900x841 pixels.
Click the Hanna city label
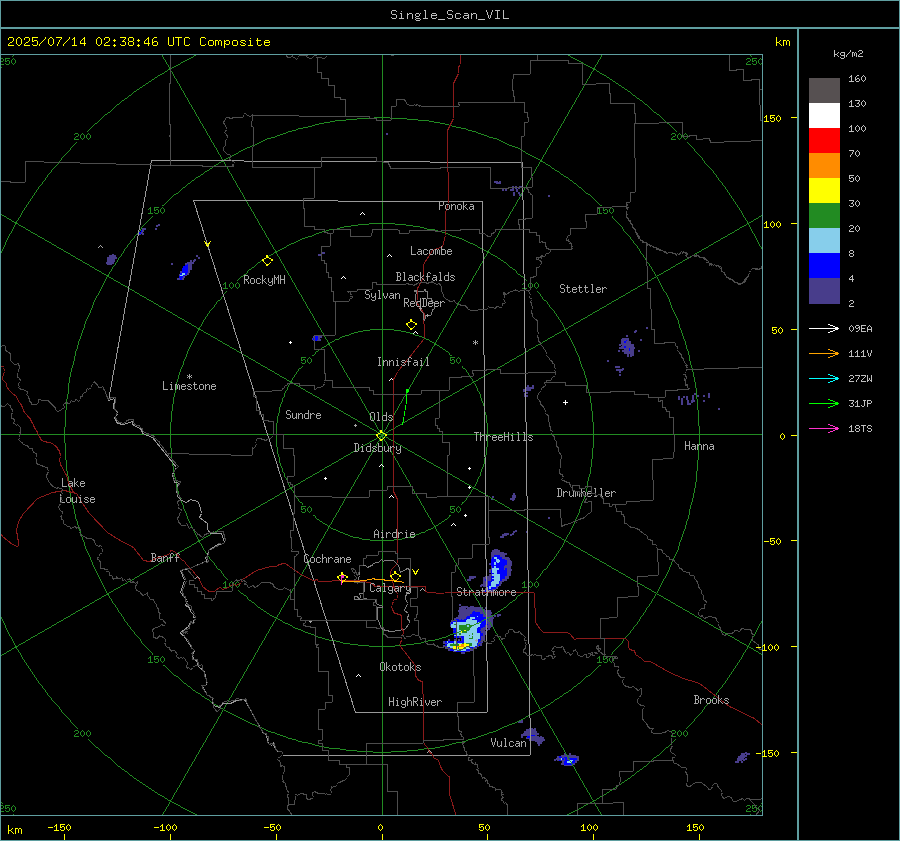pos(699,446)
